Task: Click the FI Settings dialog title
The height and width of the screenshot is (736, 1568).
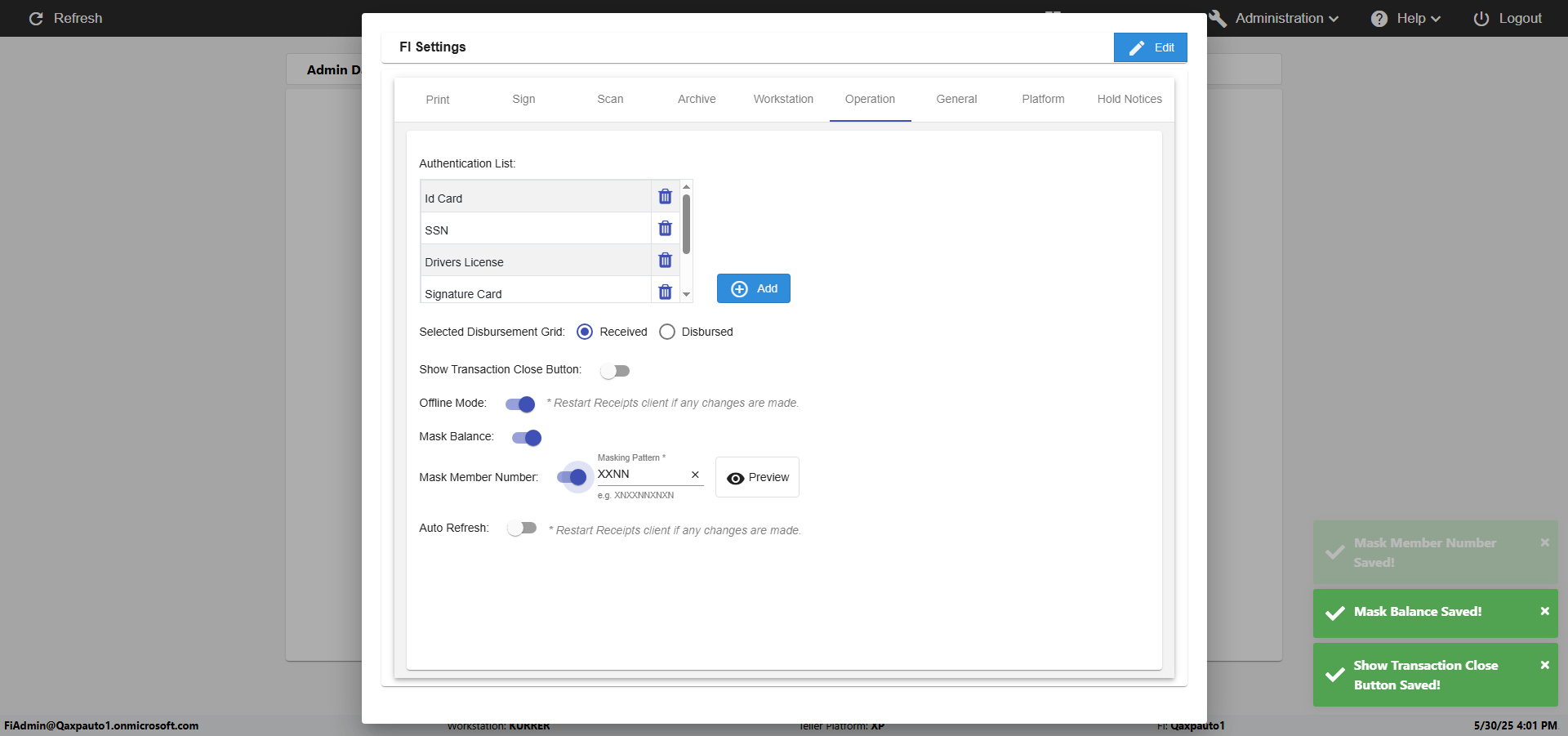Action: (433, 47)
